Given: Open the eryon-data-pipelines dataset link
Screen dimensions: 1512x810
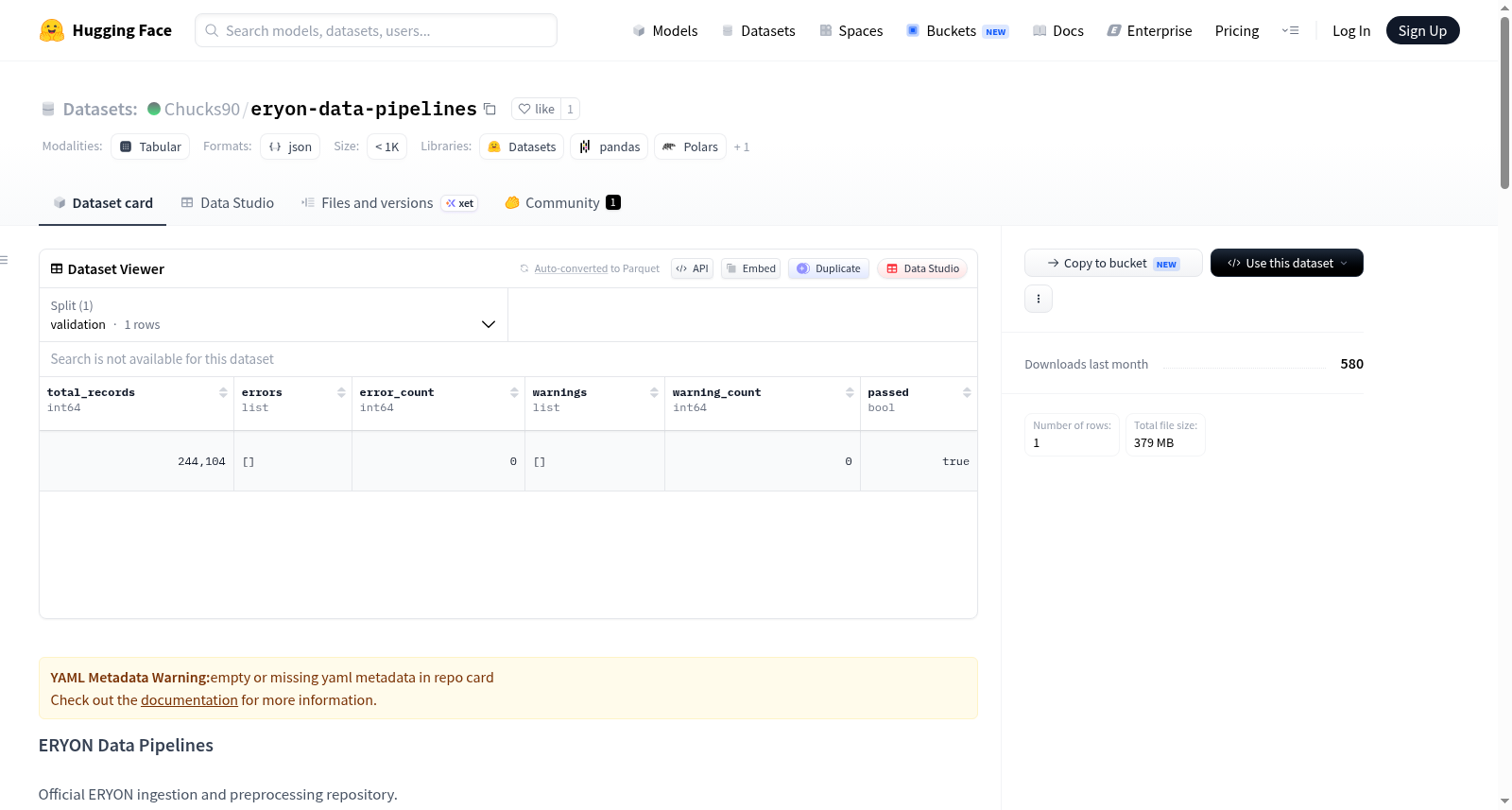Looking at the screenshot, I should [364, 109].
